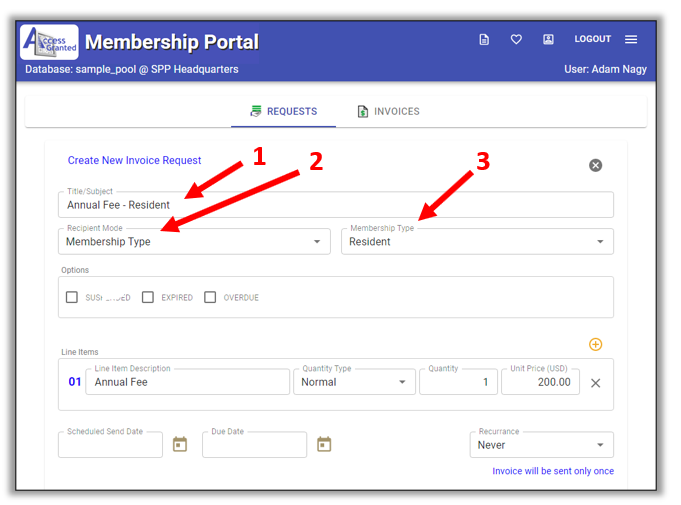Click the Access Granted logo

49,42
